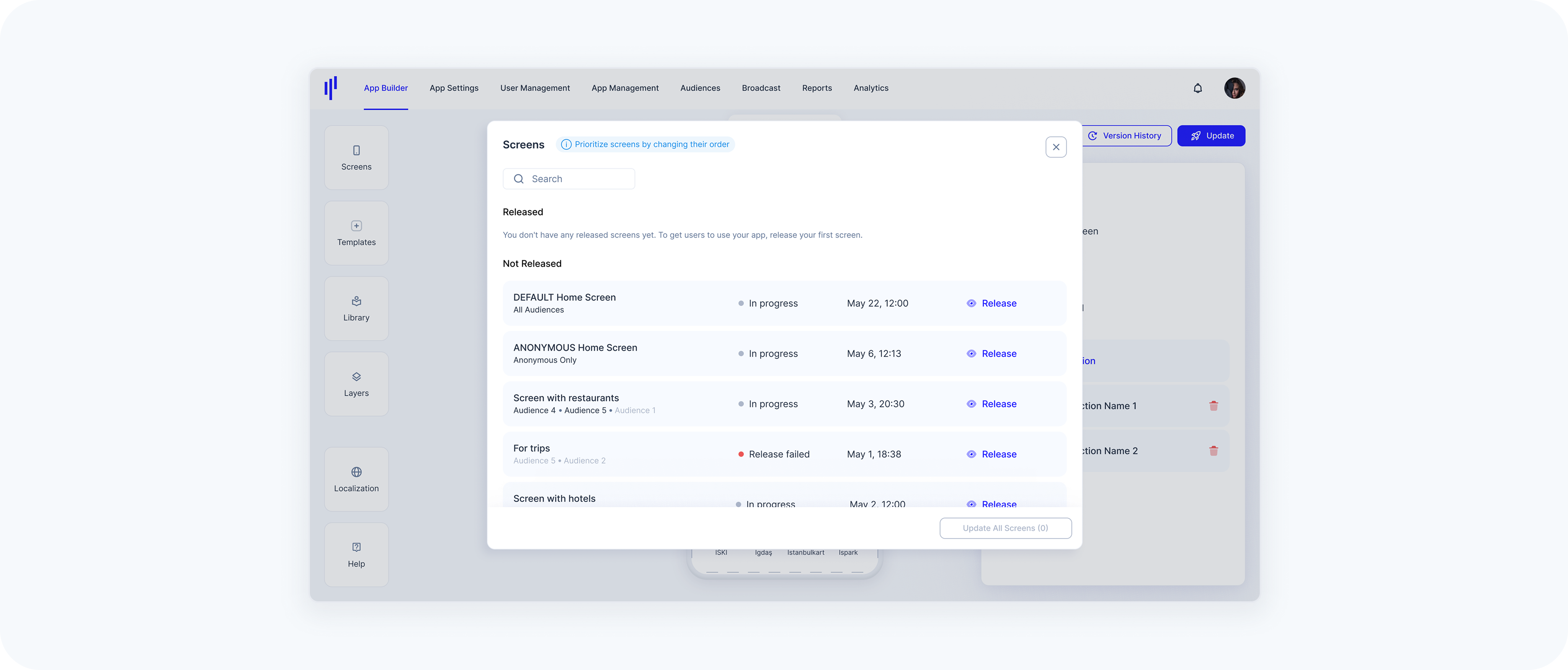Open the Templates sidebar panel
The width and height of the screenshot is (1568, 670).
pos(356,233)
